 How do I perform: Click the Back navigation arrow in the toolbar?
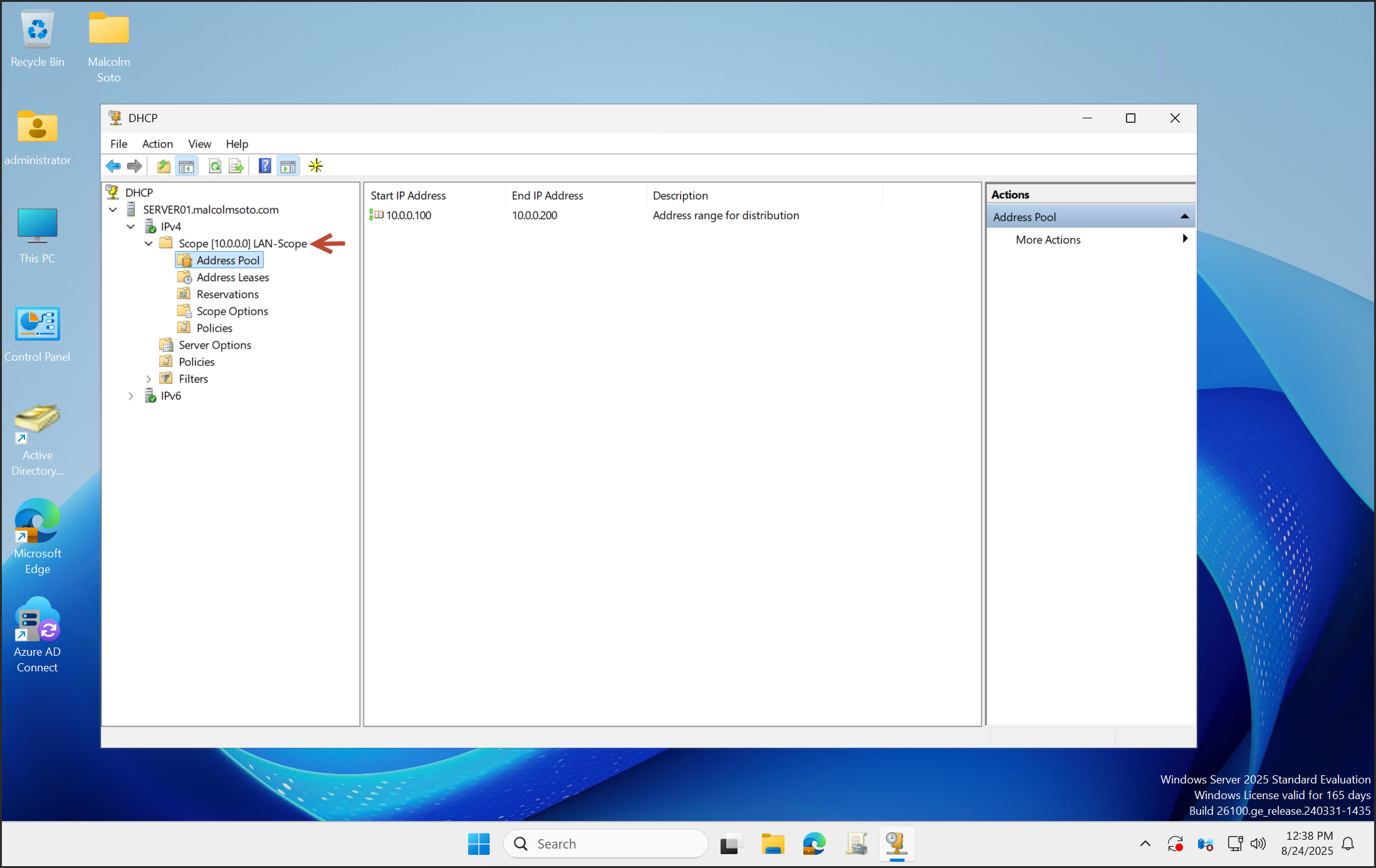point(113,165)
